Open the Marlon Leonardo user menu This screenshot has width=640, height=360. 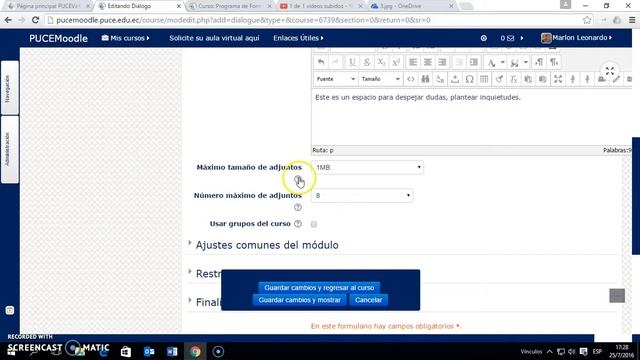[x=577, y=38]
